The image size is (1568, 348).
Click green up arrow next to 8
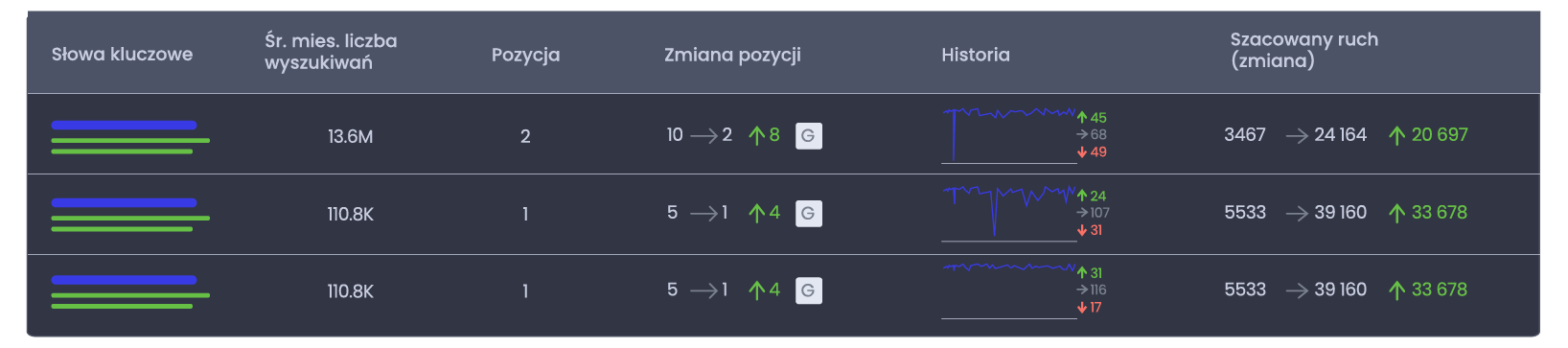click(x=756, y=136)
